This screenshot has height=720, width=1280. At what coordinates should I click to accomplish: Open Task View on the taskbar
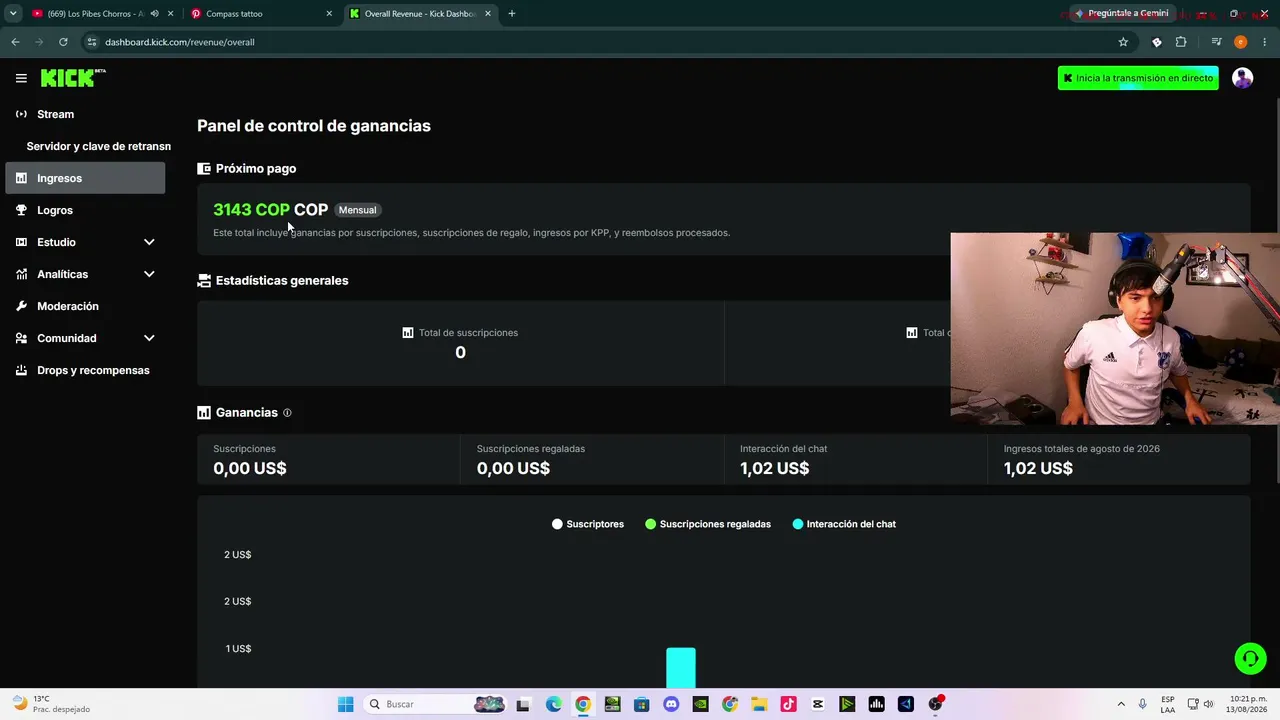523,704
